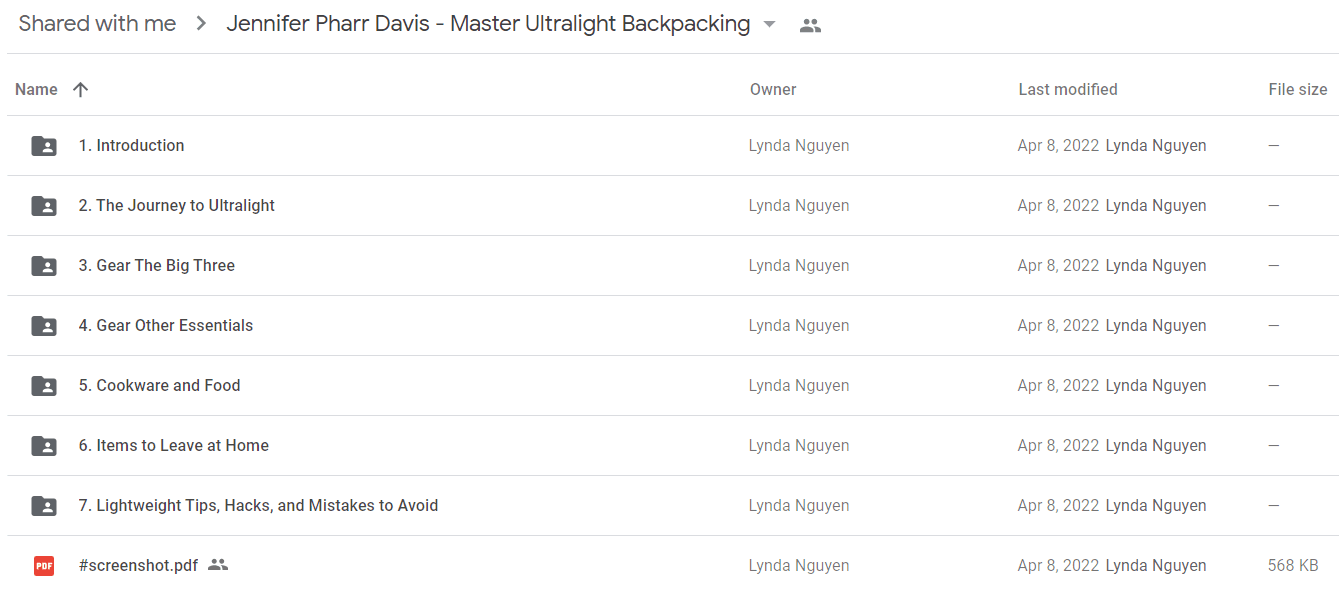Click the File size column header
The width and height of the screenshot is (1339, 595).
[1298, 89]
